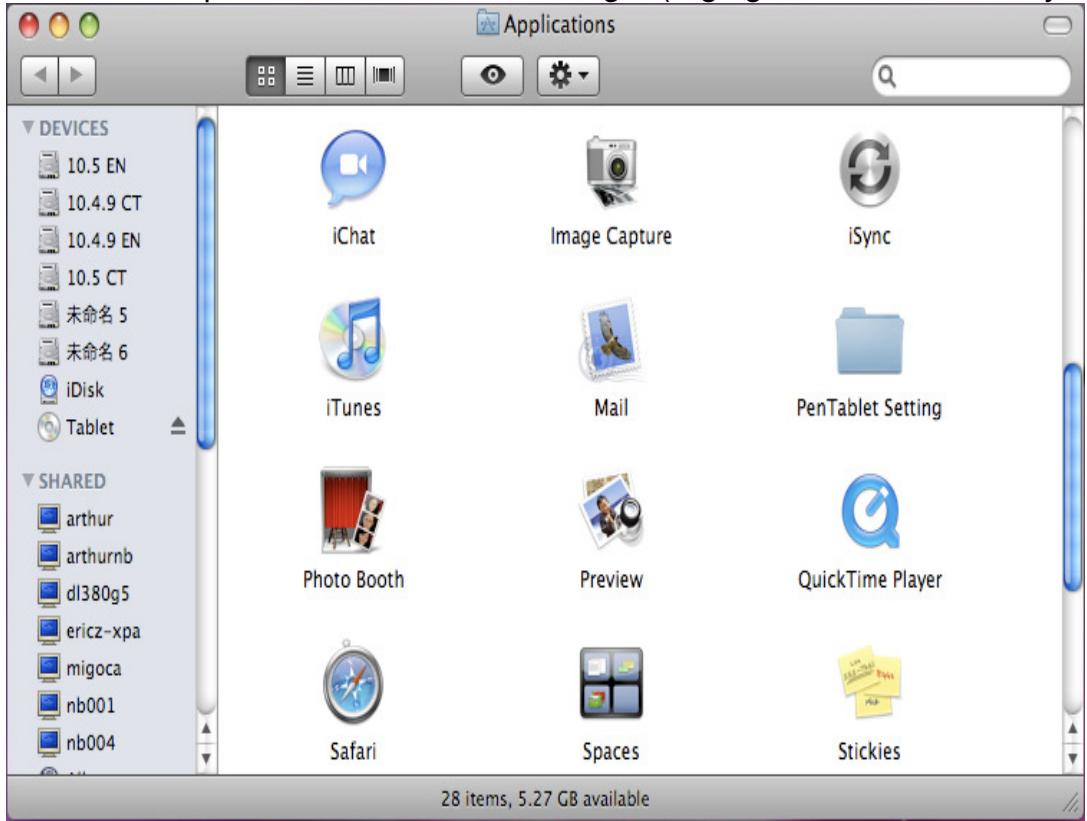Select the iSync application icon
This screenshot has width=1087, height=821.
pos(869,168)
